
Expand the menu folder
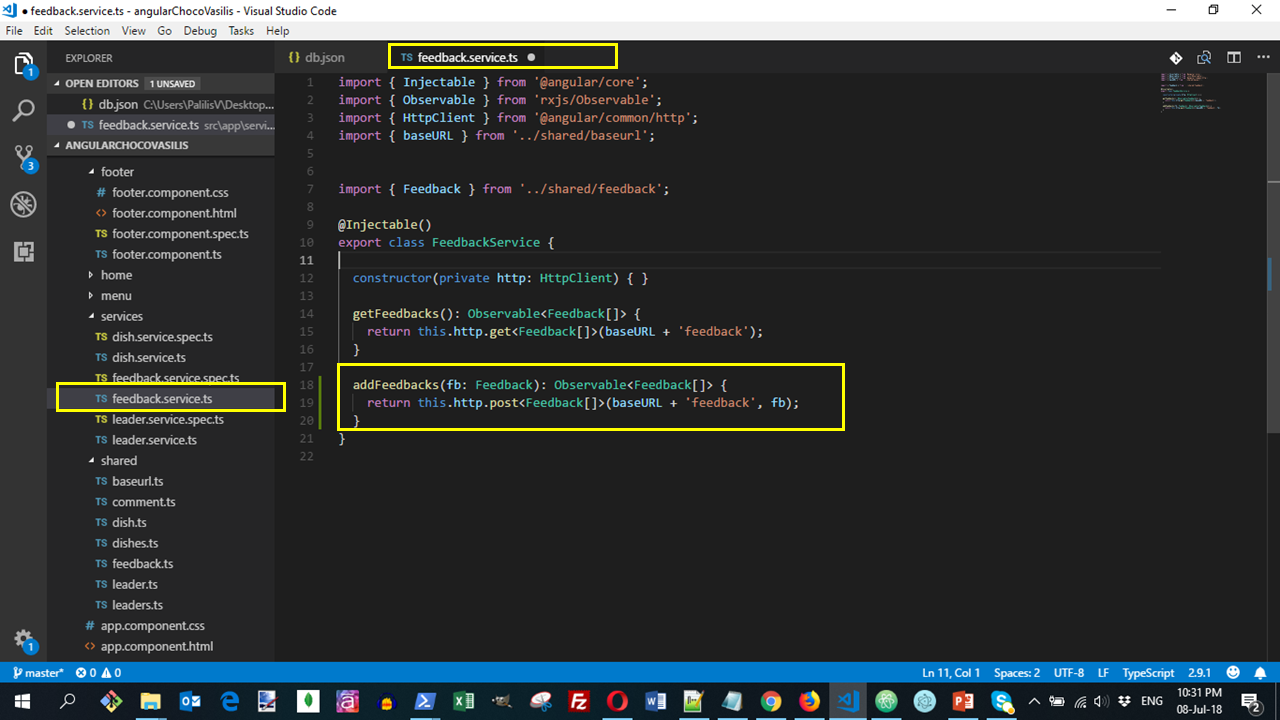(116, 296)
